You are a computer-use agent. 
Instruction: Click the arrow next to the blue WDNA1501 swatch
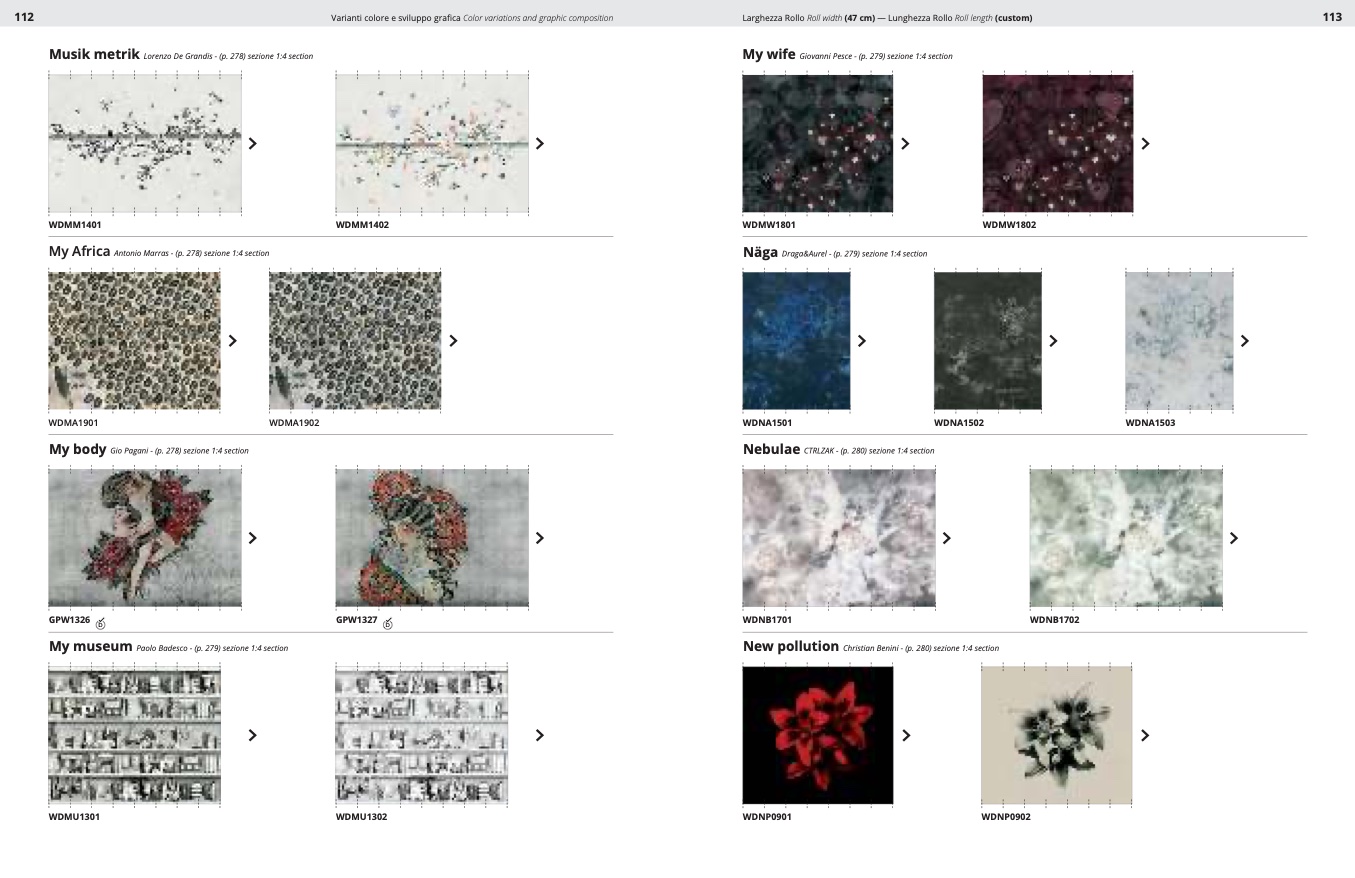(862, 341)
